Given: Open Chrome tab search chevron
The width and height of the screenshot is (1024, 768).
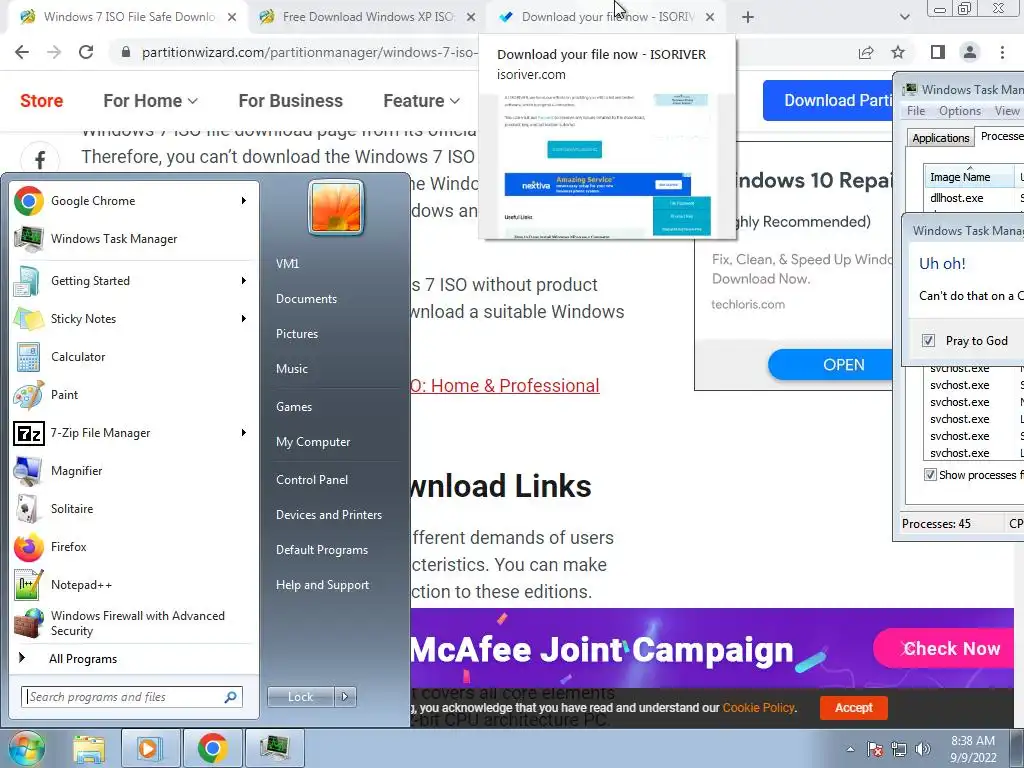Looking at the screenshot, I should coord(904,17).
